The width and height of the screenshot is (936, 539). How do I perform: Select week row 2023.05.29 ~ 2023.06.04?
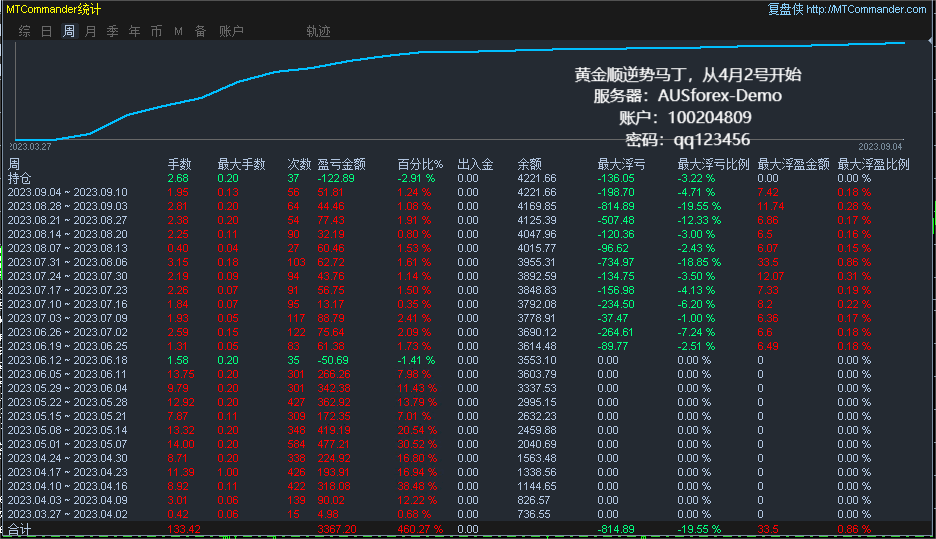pyautogui.click(x=67, y=389)
